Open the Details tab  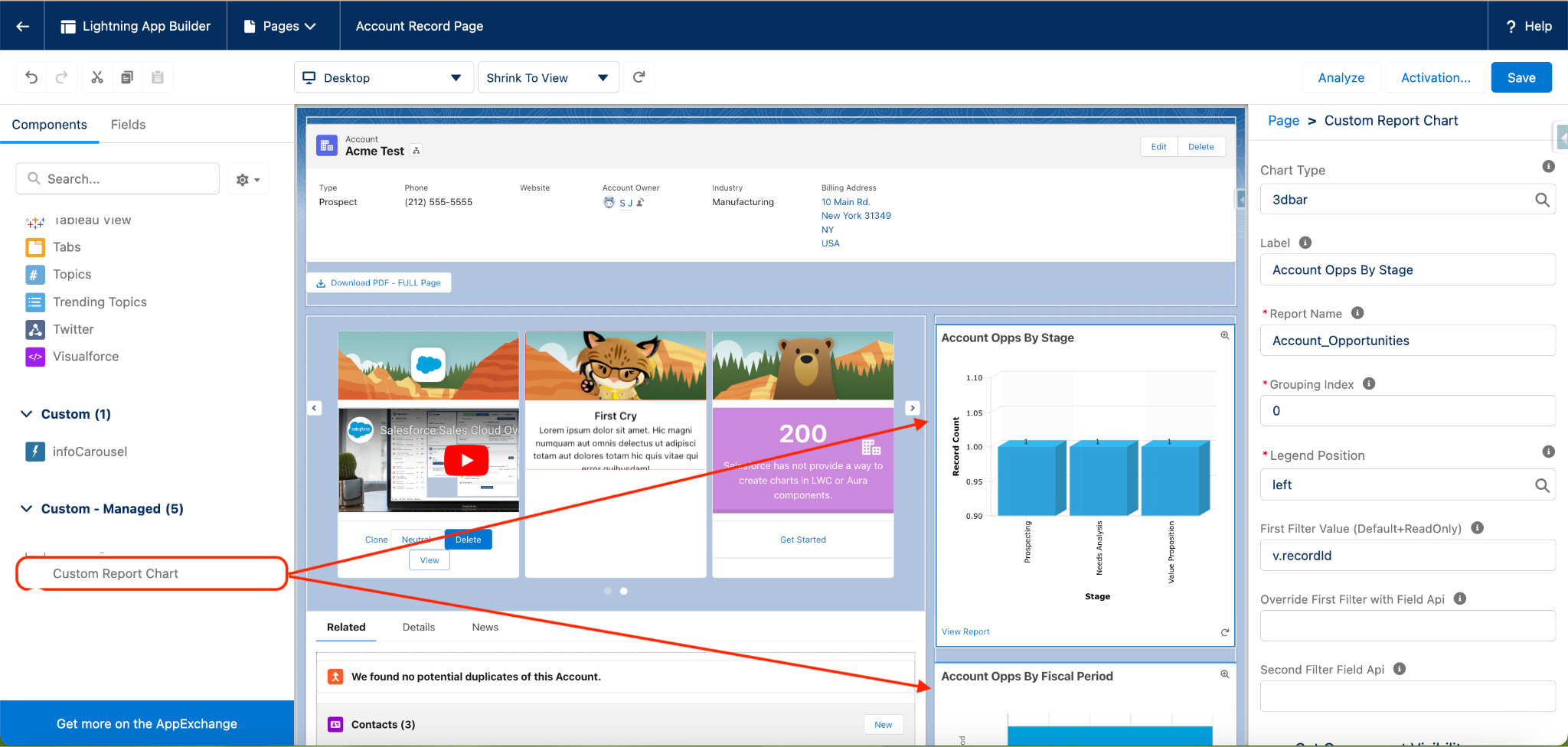[x=419, y=627]
